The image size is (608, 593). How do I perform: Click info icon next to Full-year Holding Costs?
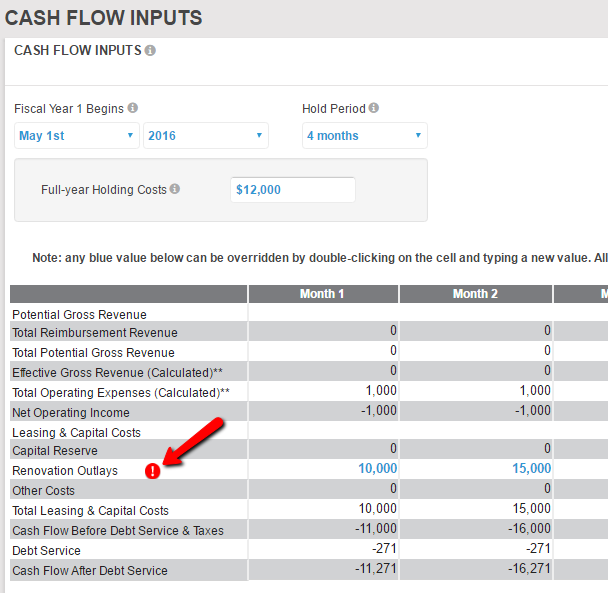tap(175, 189)
